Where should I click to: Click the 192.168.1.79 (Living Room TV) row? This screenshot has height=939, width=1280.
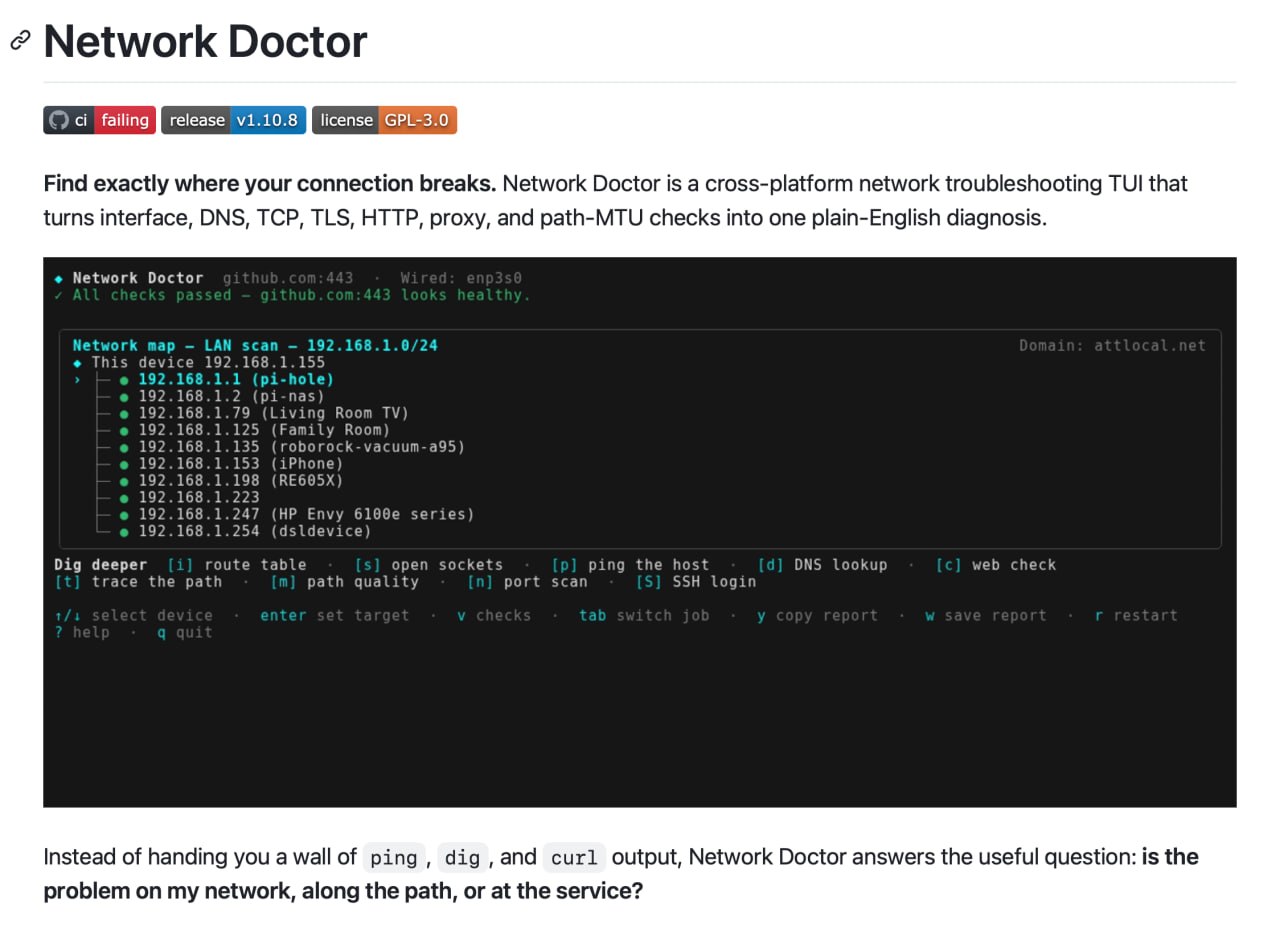(273, 413)
